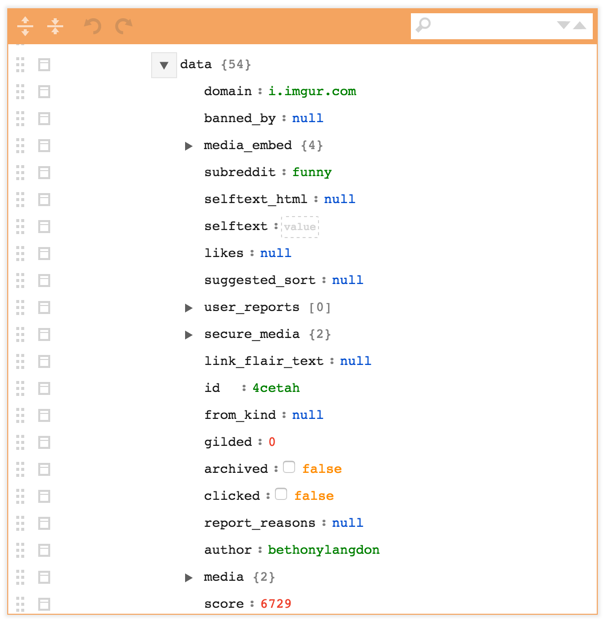Click the redo arrow in toolbar
The image size is (603, 619).
tap(124, 26)
